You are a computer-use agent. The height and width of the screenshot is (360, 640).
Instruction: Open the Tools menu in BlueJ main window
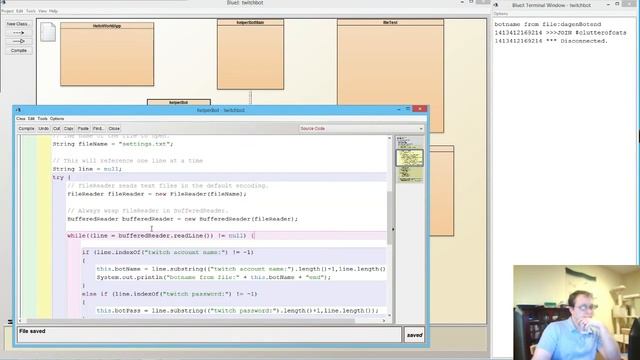[x=31, y=11]
